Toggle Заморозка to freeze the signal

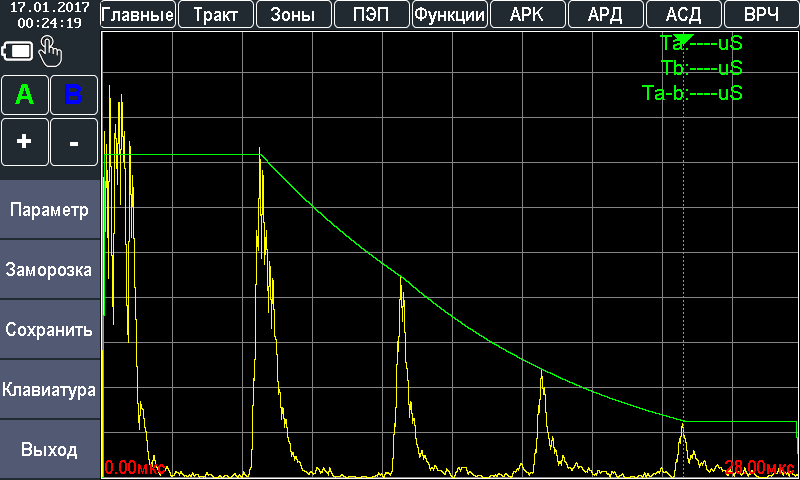(x=50, y=270)
